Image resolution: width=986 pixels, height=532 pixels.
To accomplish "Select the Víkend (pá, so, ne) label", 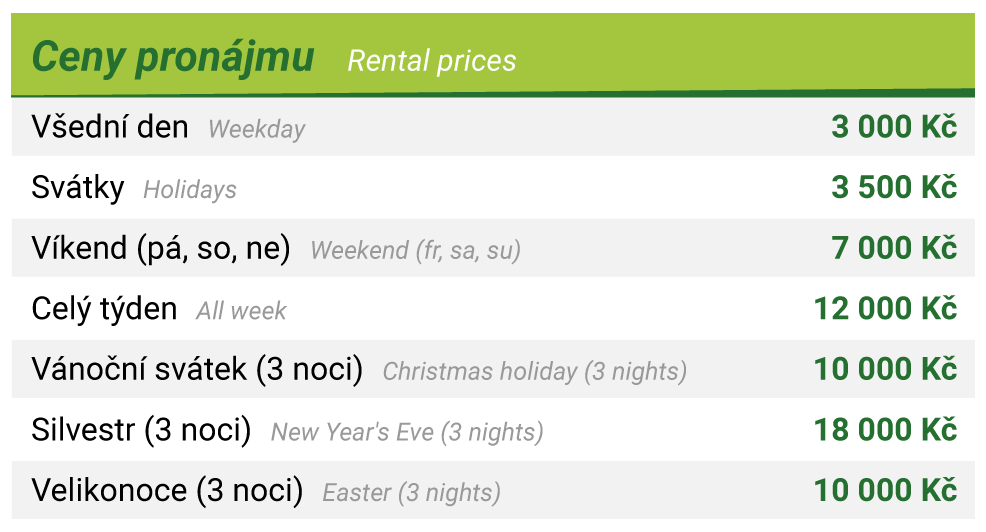I will click(x=161, y=248).
